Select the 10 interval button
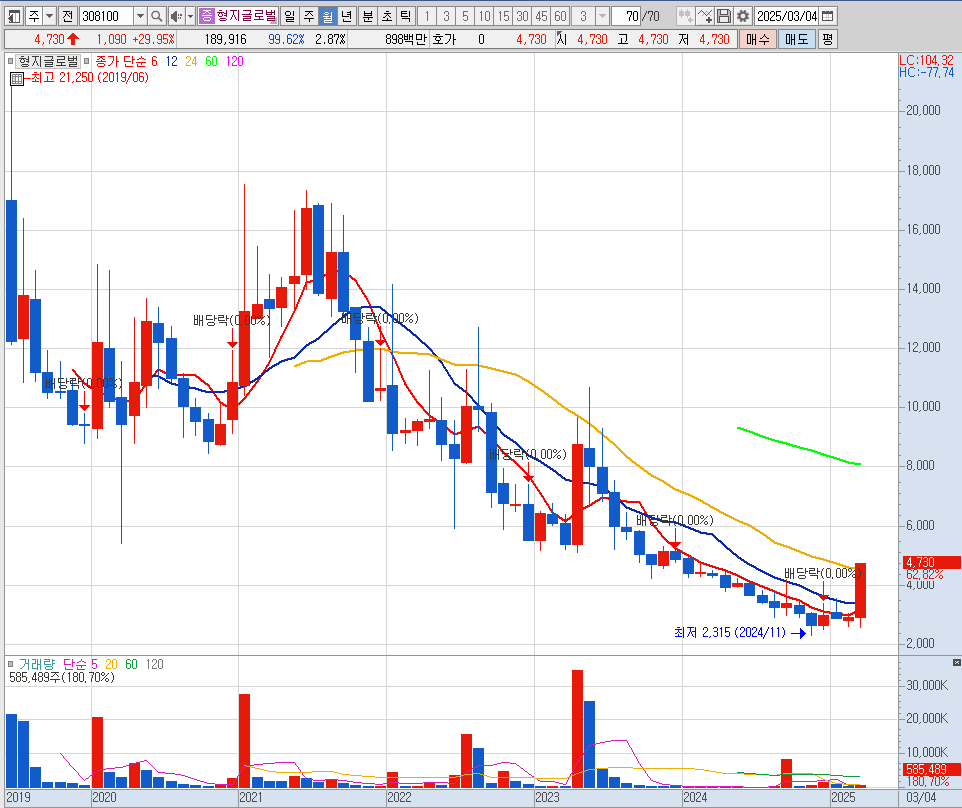Image resolution: width=962 pixels, height=808 pixels. coord(484,16)
